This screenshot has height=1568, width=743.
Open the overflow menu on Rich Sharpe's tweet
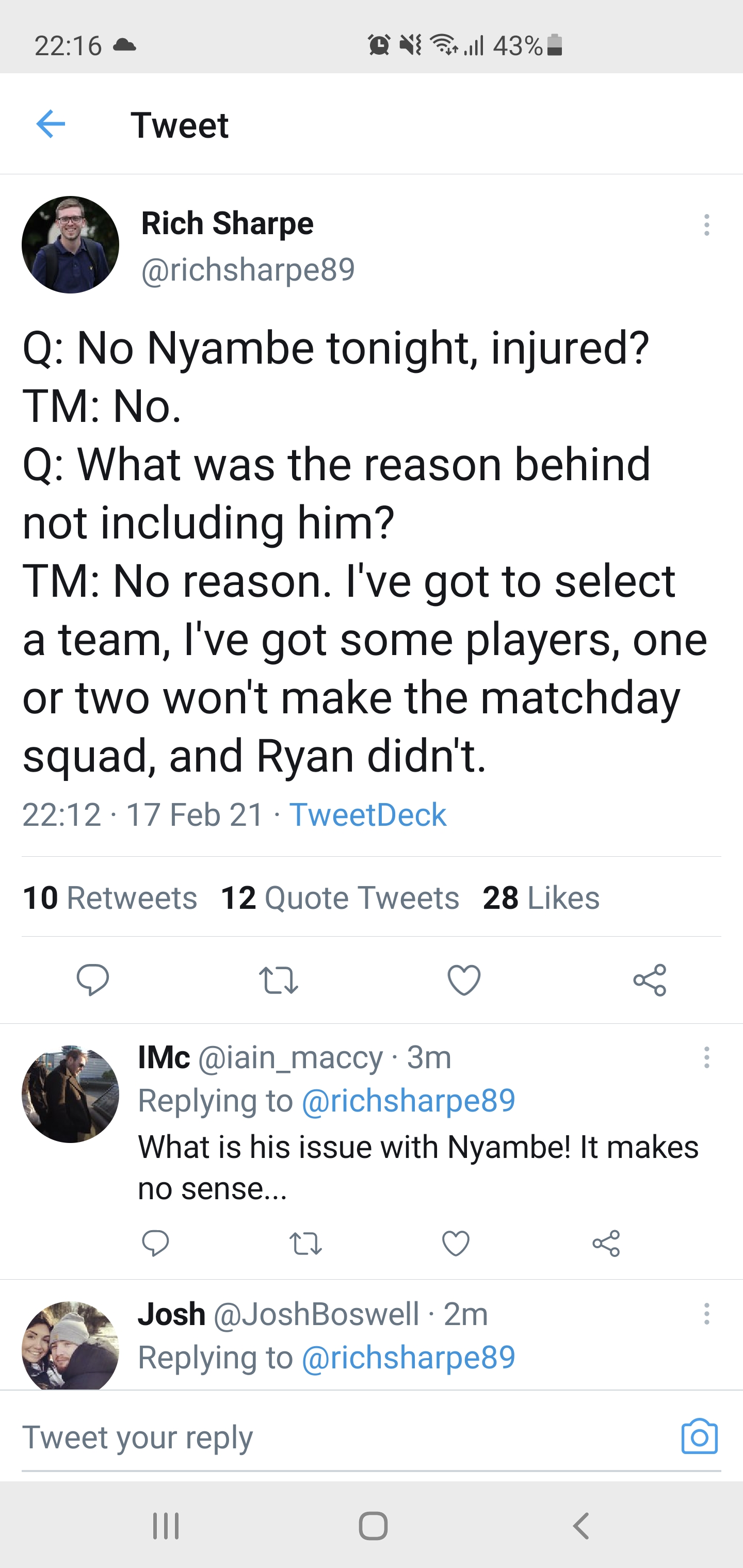(706, 225)
